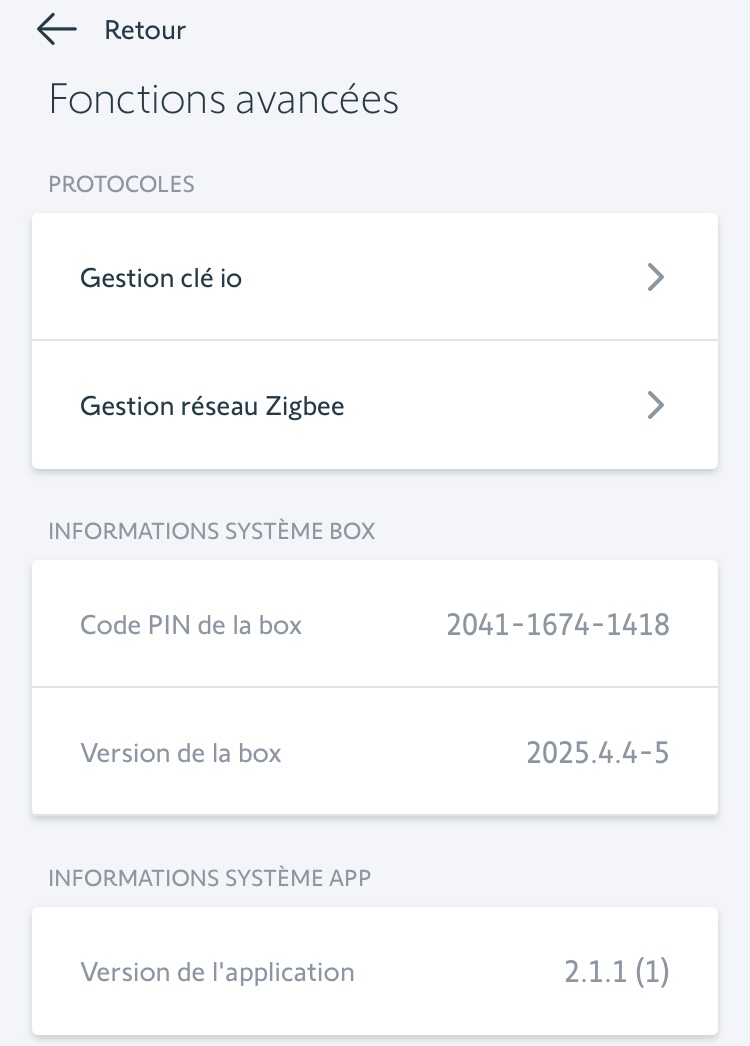Viewport: 750px width, 1046px height.
Task: Expand the Gestion clé io chevron
Action: tap(655, 277)
